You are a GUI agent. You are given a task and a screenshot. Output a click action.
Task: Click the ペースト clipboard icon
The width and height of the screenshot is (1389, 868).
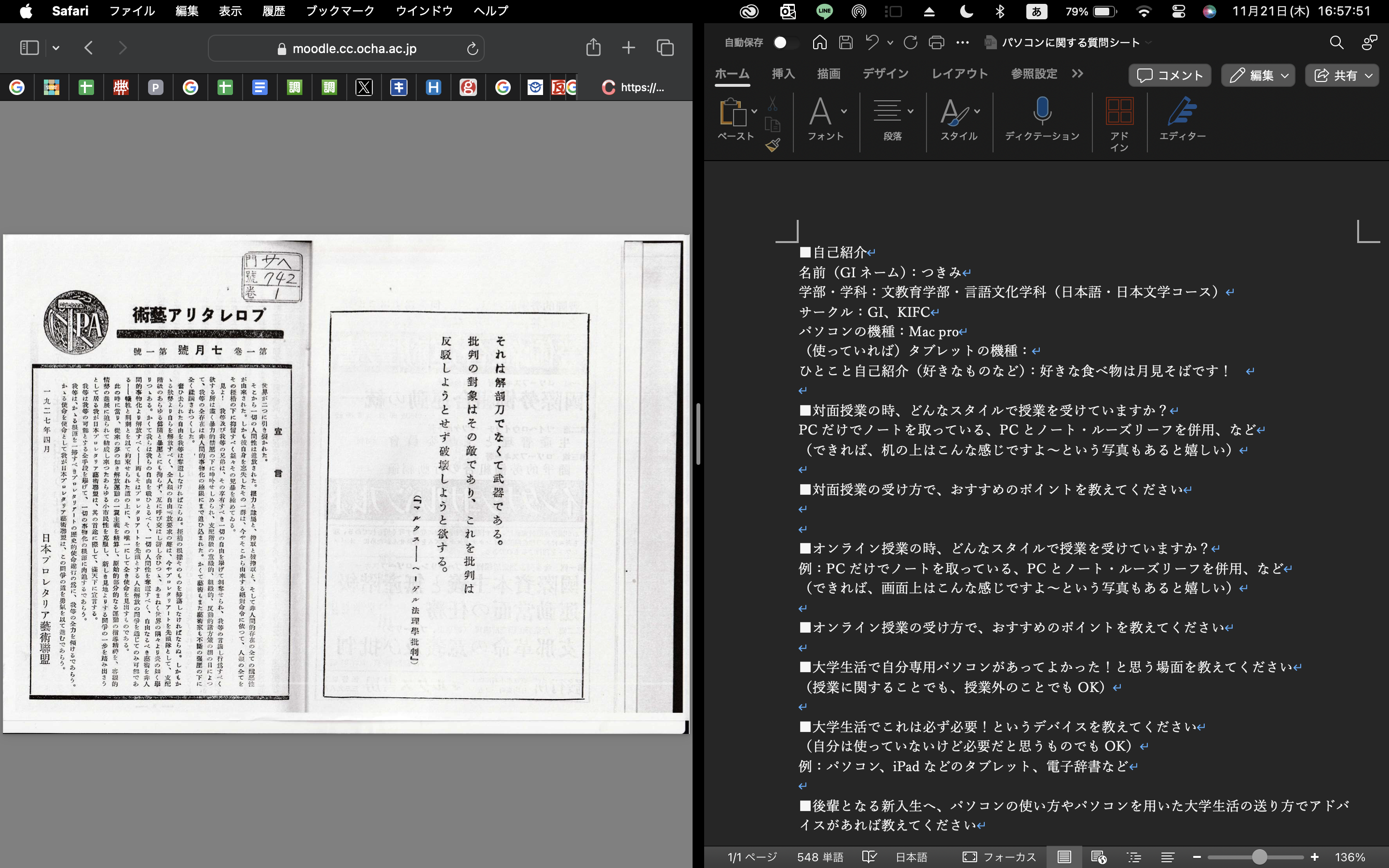click(x=733, y=112)
